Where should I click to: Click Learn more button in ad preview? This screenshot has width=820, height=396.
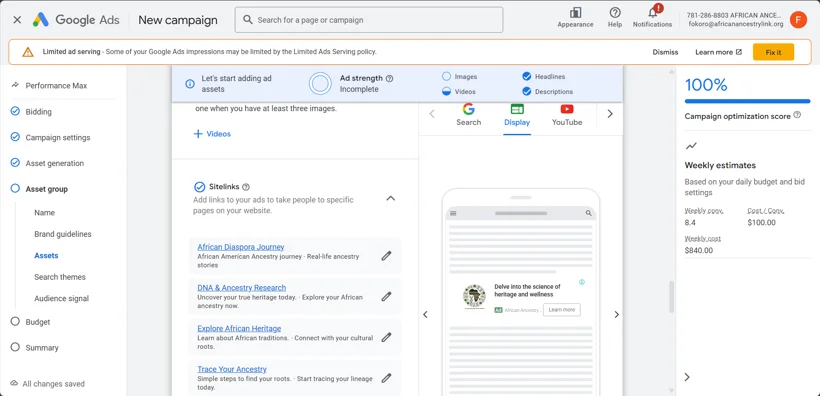tap(562, 310)
